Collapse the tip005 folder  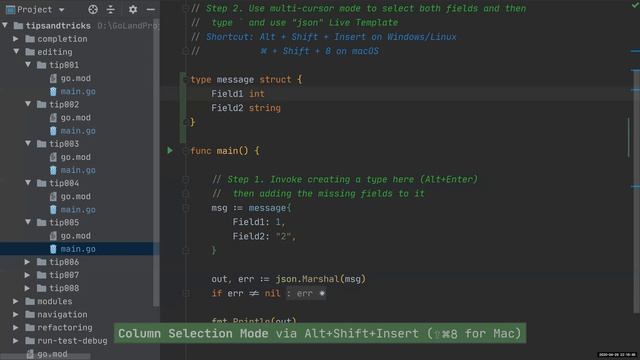point(28,222)
